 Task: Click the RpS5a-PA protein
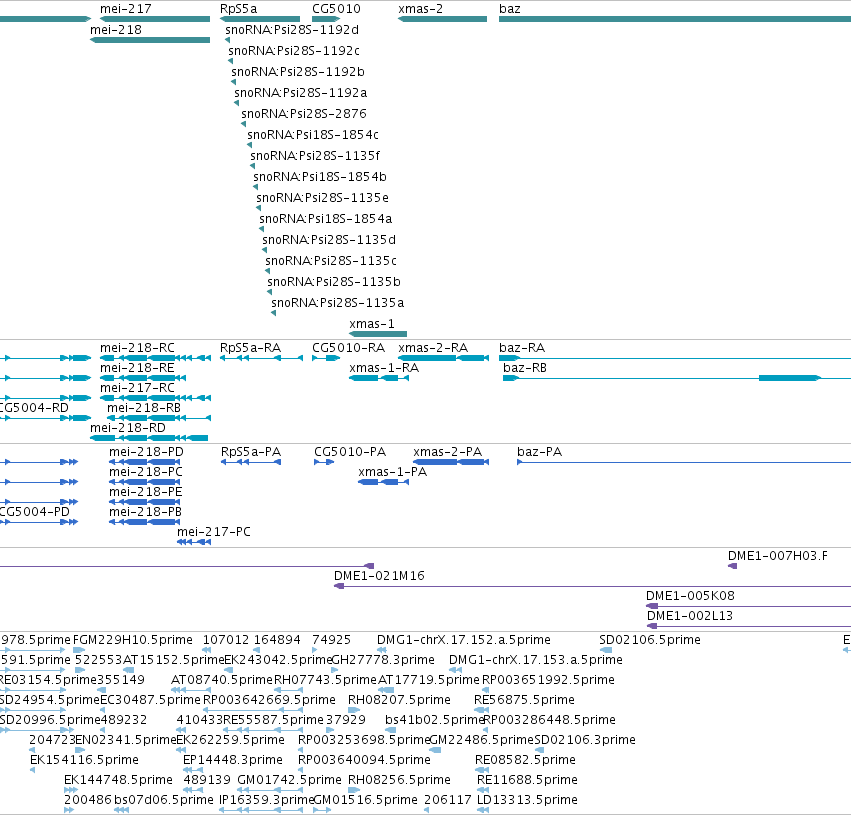click(251, 462)
